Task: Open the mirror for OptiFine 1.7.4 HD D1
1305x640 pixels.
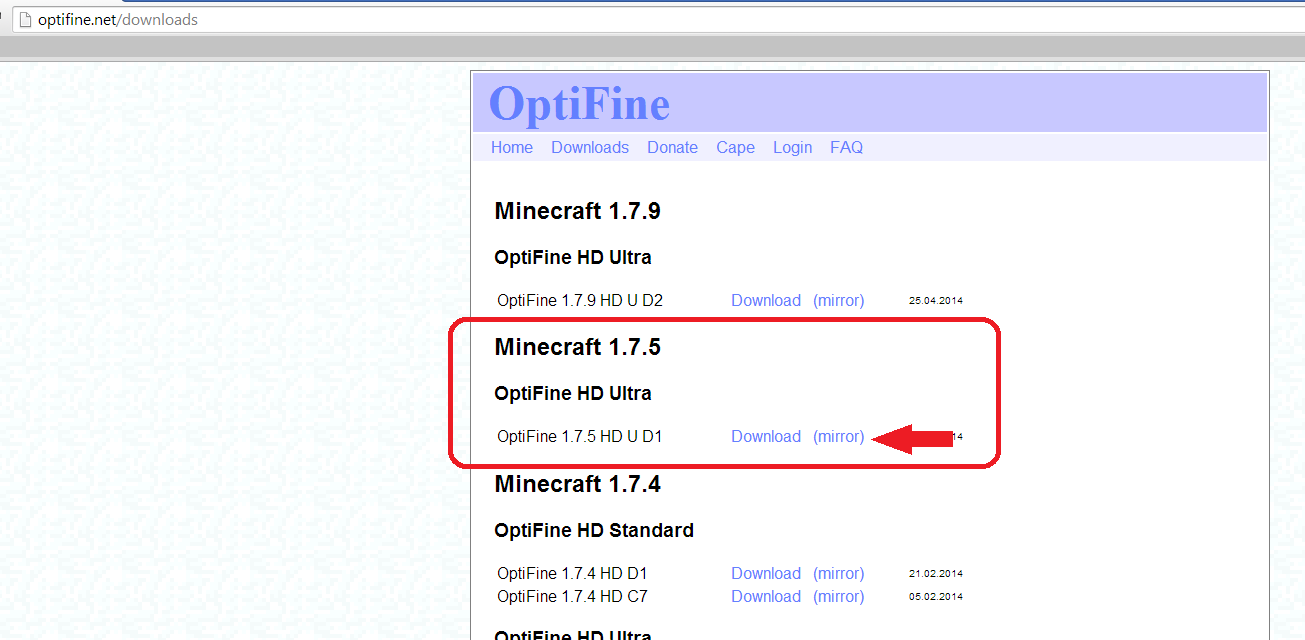Action: pos(839,573)
